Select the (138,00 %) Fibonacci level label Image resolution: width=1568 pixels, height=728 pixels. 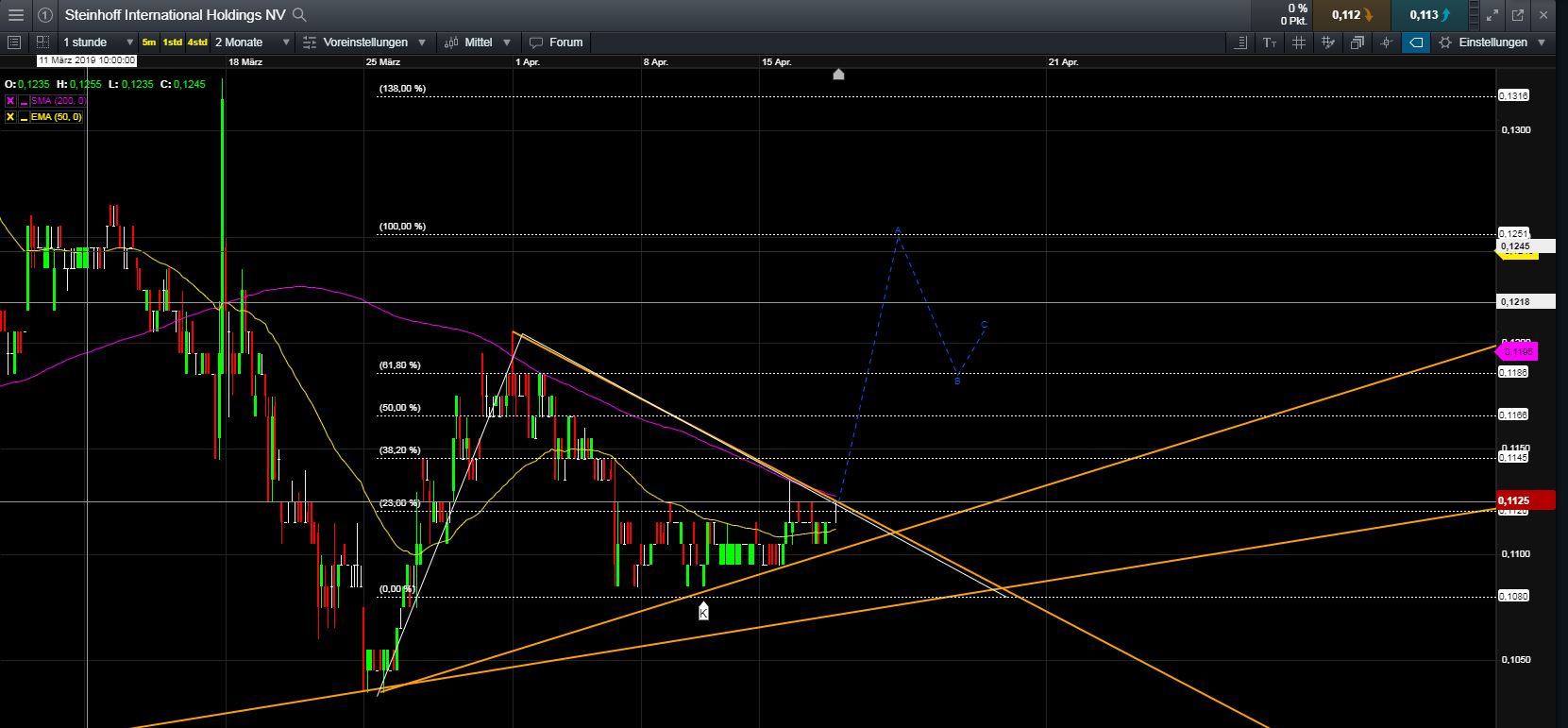[x=402, y=89]
